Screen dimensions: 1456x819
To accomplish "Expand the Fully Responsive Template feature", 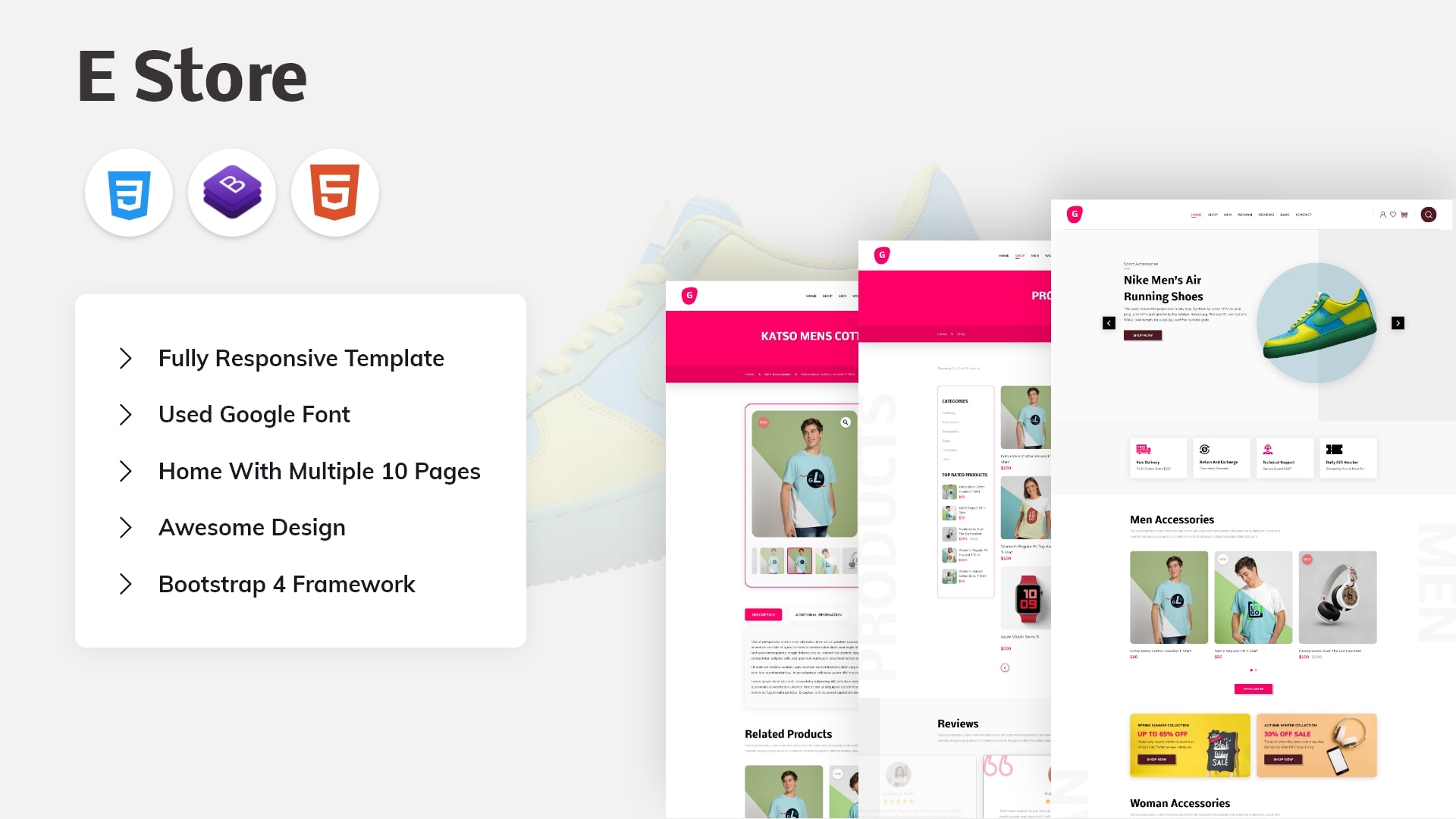I will click(125, 358).
